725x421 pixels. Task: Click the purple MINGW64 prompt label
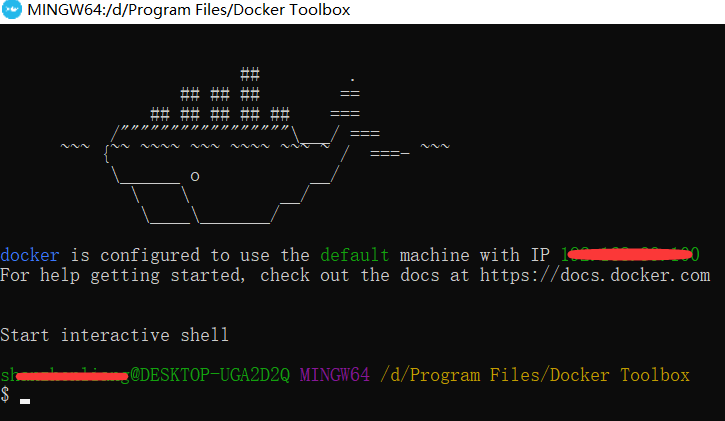pyautogui.click(x=335, y=375)
